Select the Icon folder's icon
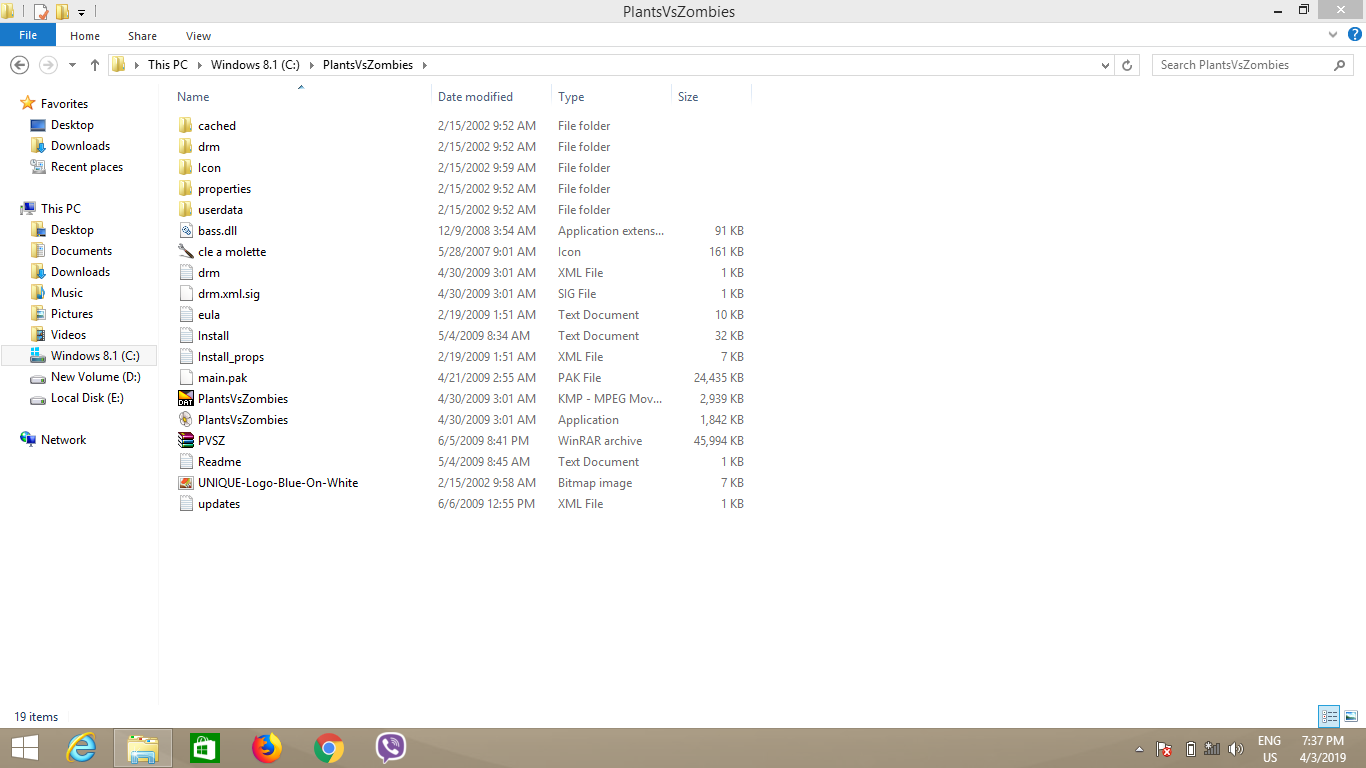1366x768 pixels. pyautogui.click(x=185, y=168)
